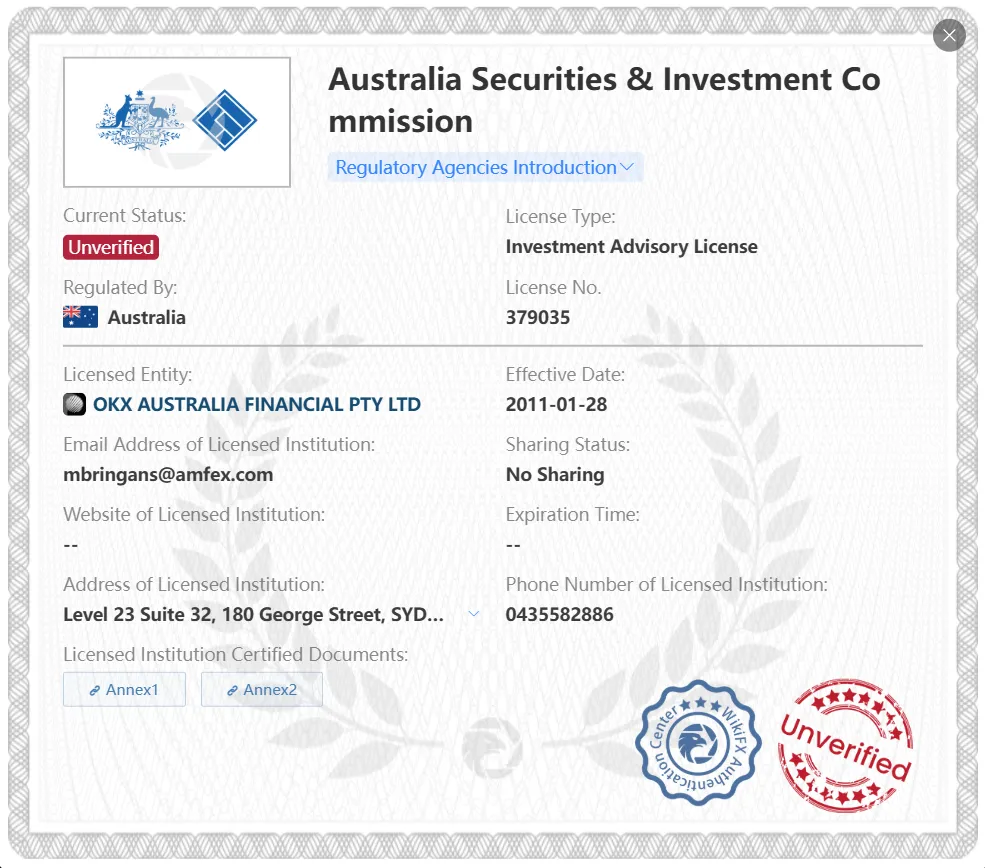
Task: Click the WikiFX Authentication Center seal
Action: [698, 743]
